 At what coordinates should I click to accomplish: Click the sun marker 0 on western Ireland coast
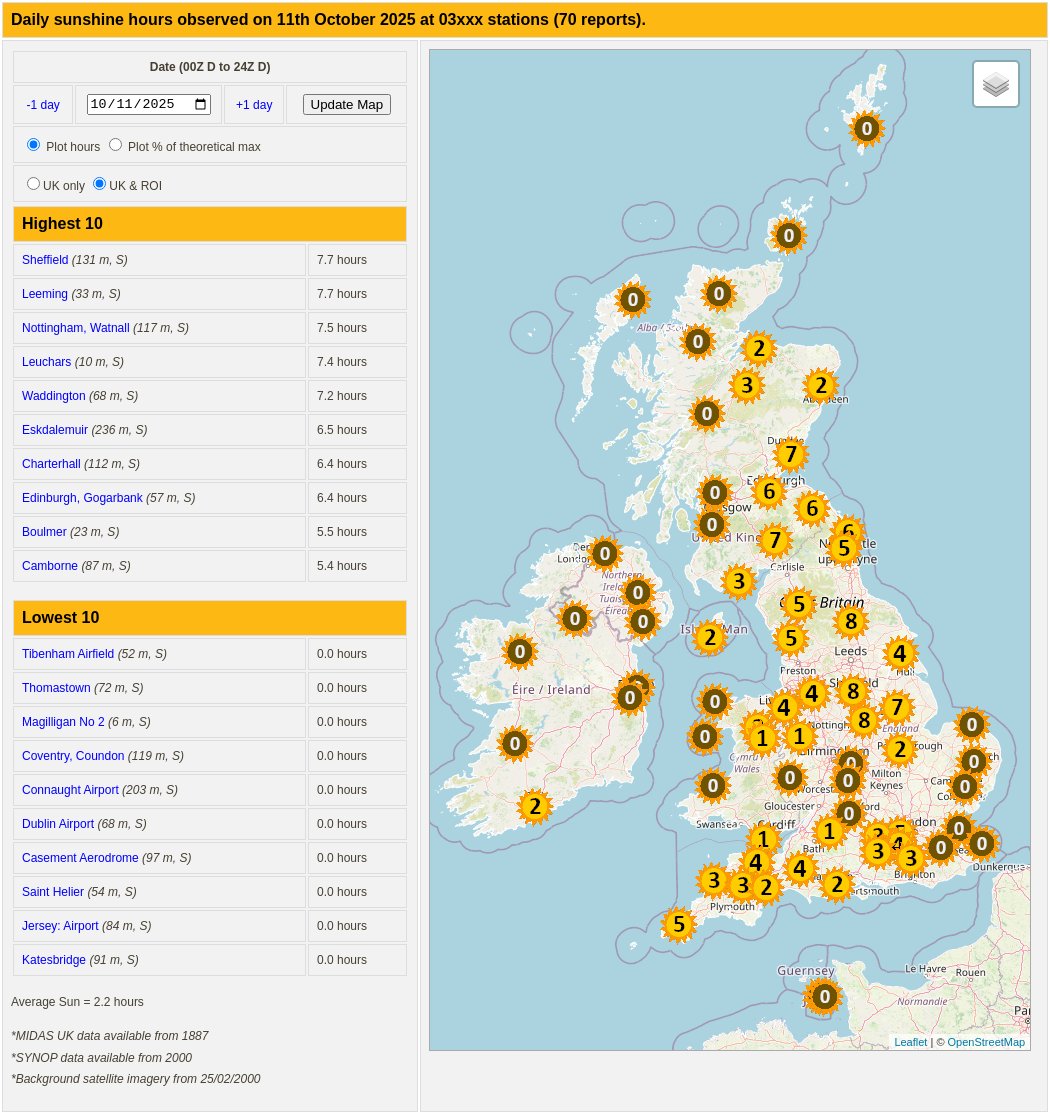tap(519, 651)
